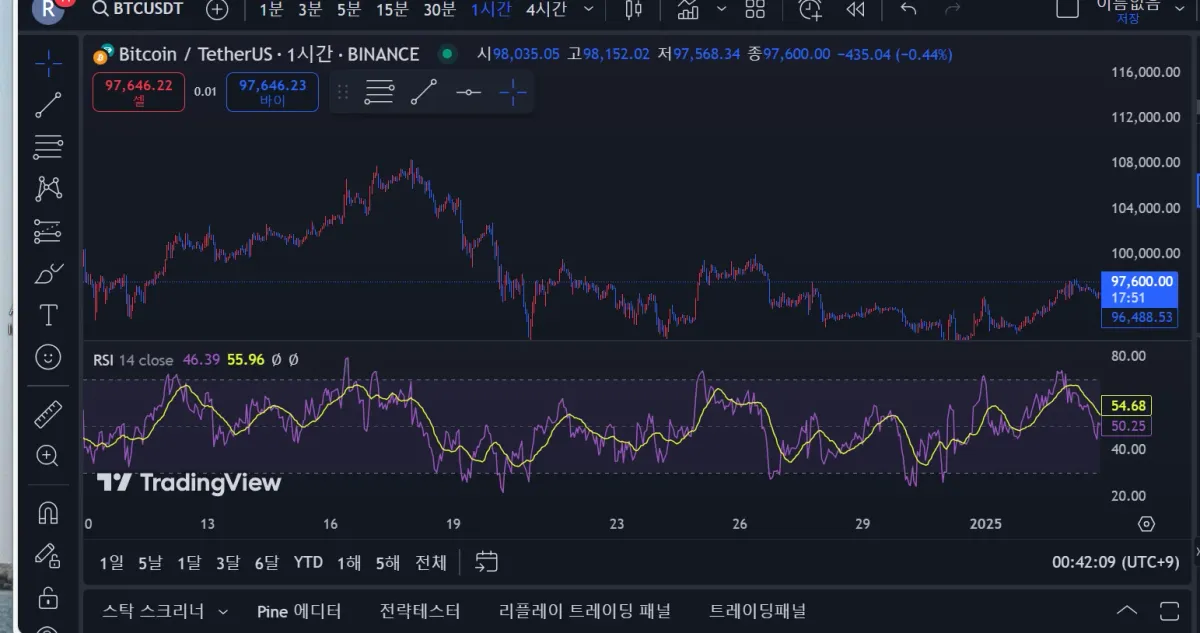Set date range to 3달
This screenshot has height=633, width=1200.
point(227,563)
